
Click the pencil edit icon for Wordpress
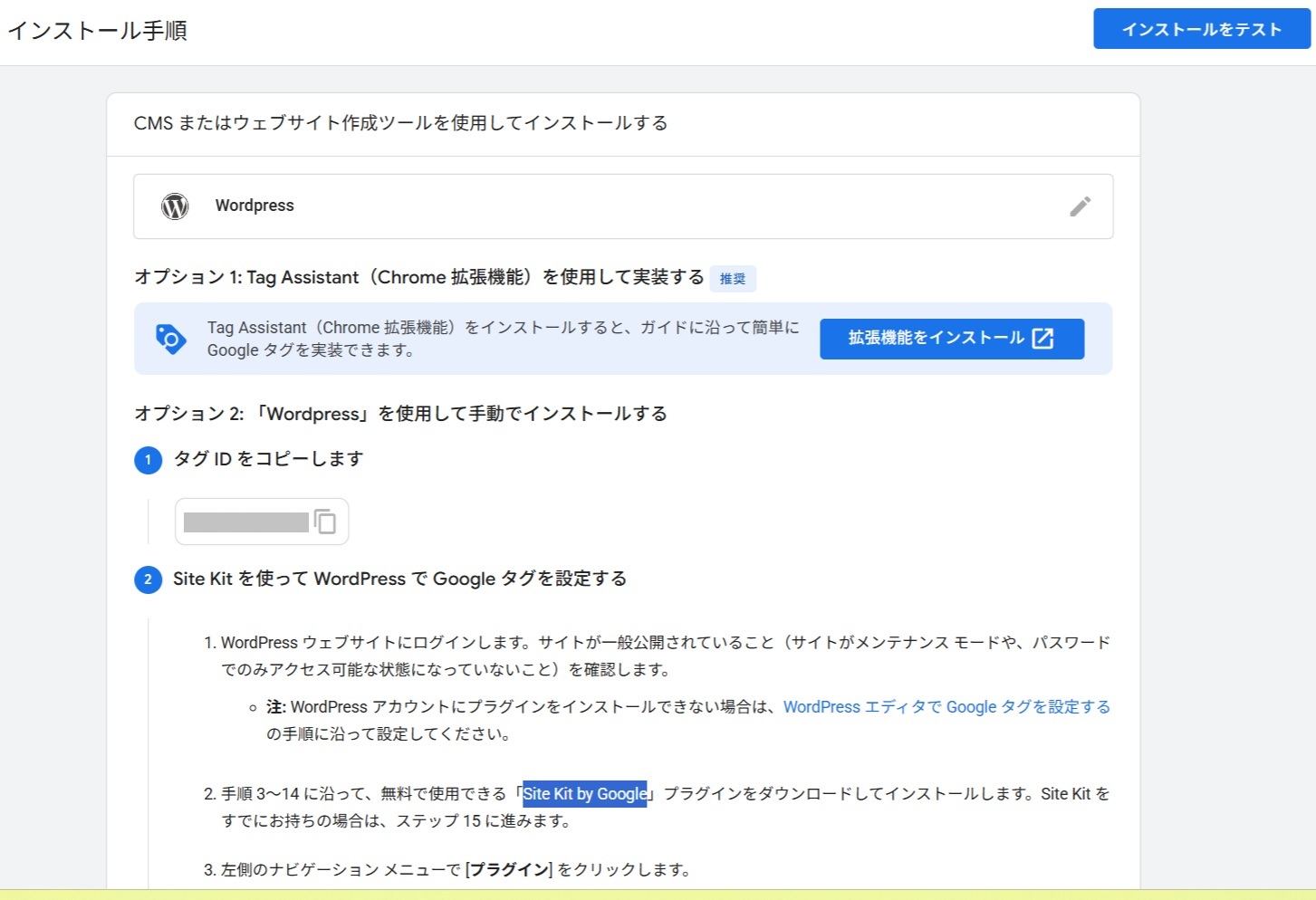tap(1080, 206)
